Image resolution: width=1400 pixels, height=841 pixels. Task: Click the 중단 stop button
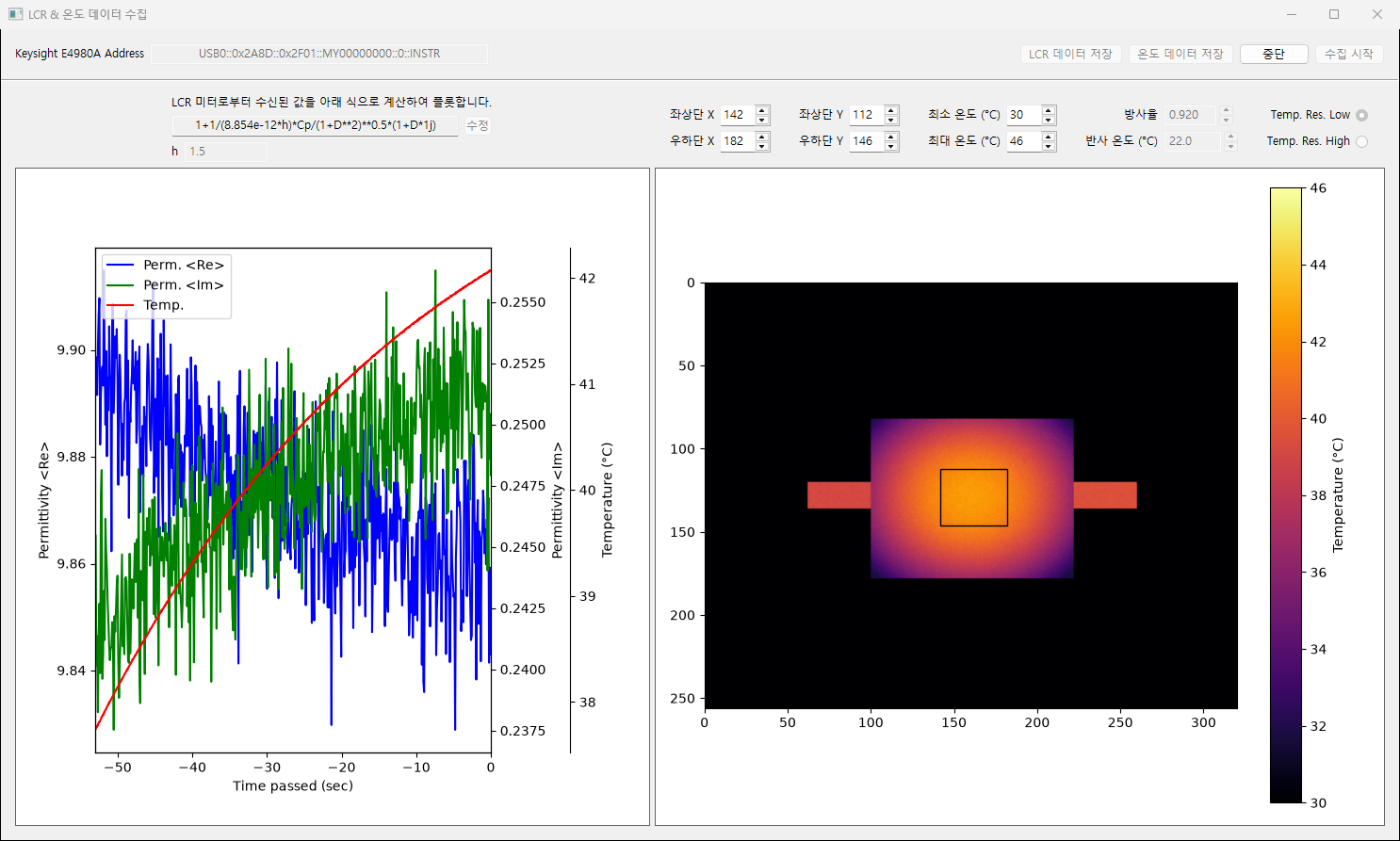[1274, 54]
